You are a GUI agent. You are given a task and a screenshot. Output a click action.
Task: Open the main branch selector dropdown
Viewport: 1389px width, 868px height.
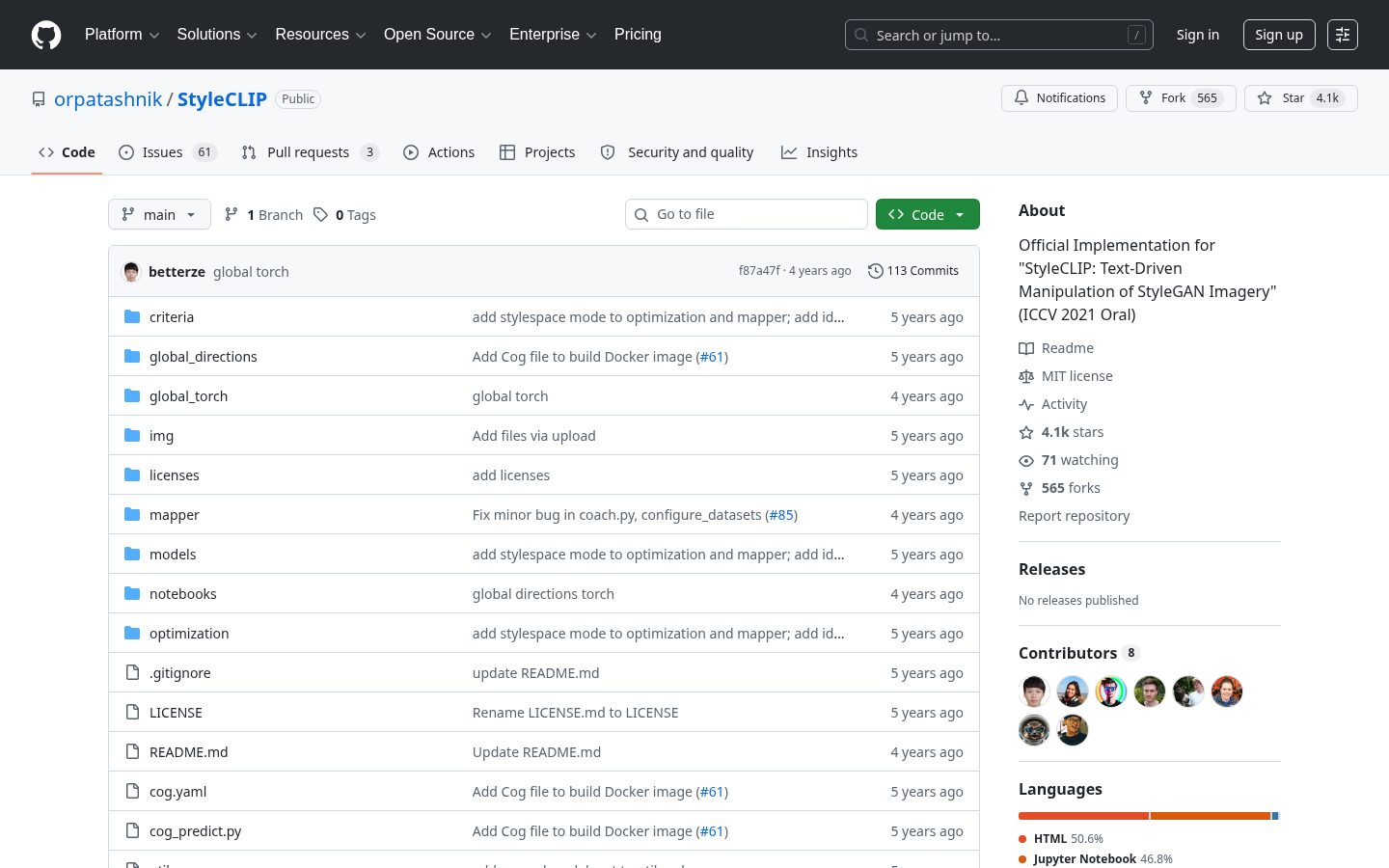159,214
